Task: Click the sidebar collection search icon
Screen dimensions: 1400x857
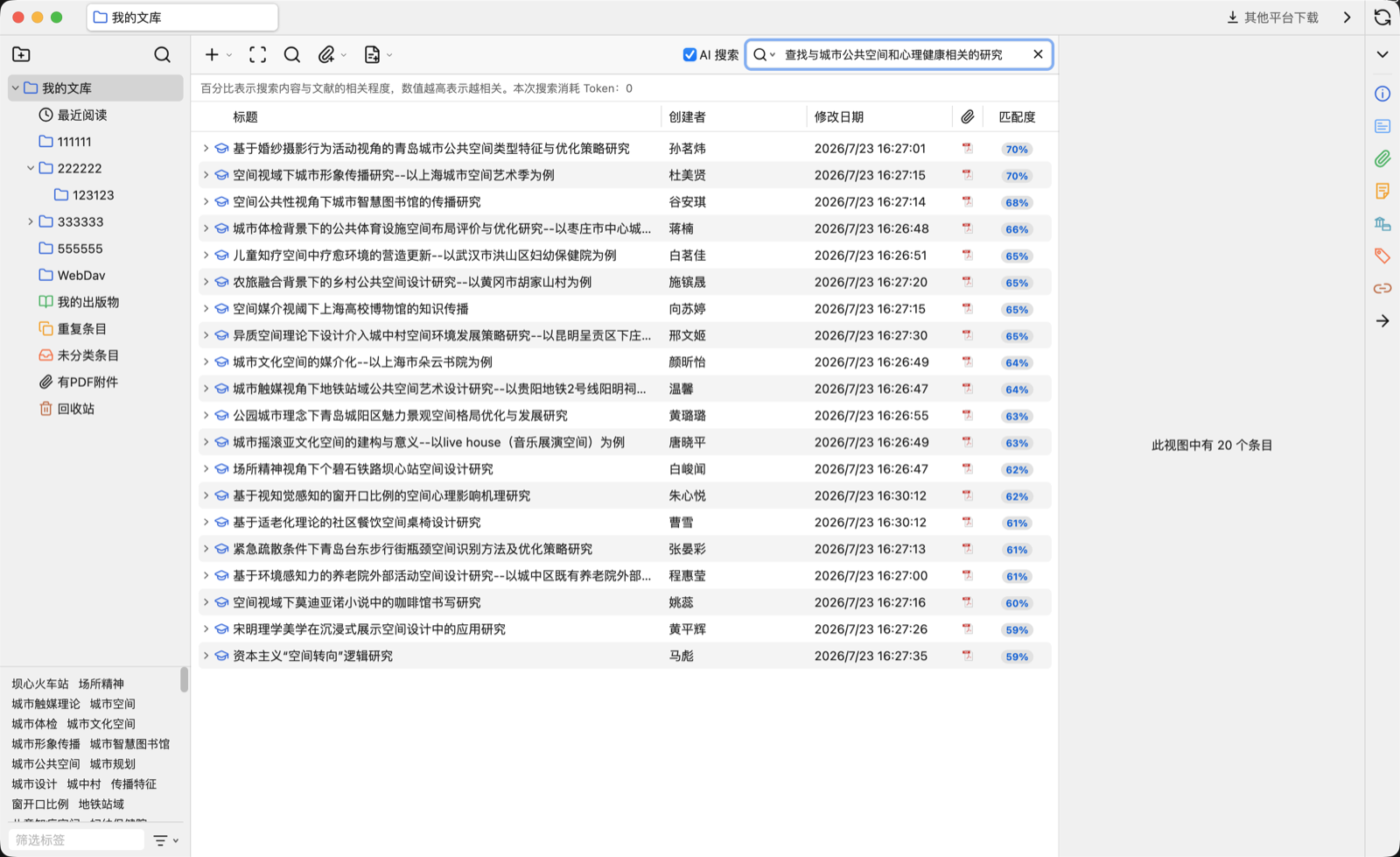Action: click(x=162, y=54)
